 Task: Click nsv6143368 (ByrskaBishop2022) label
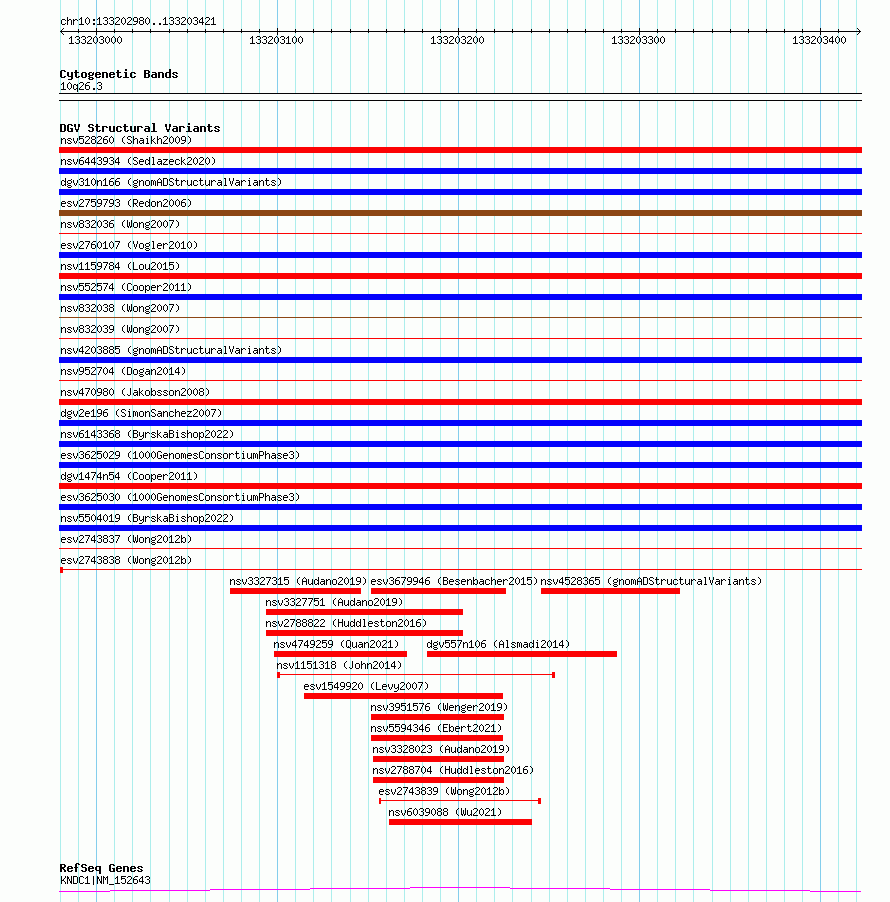point(147,434)
